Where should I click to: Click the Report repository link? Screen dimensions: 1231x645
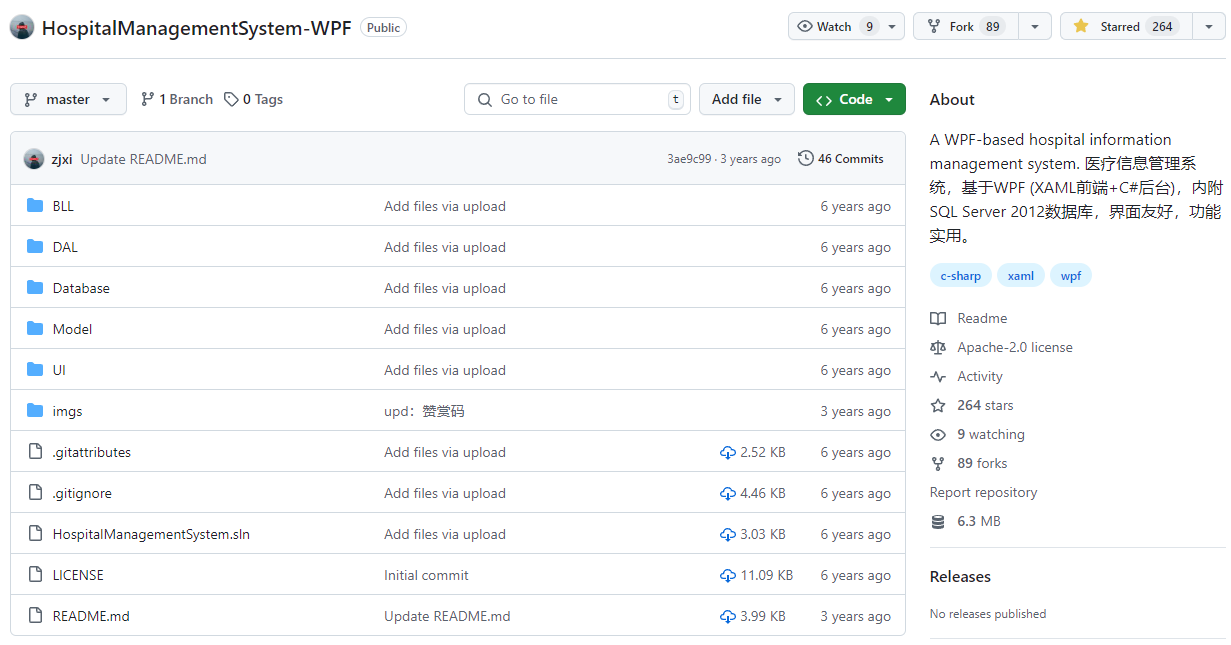pos(983,492)
